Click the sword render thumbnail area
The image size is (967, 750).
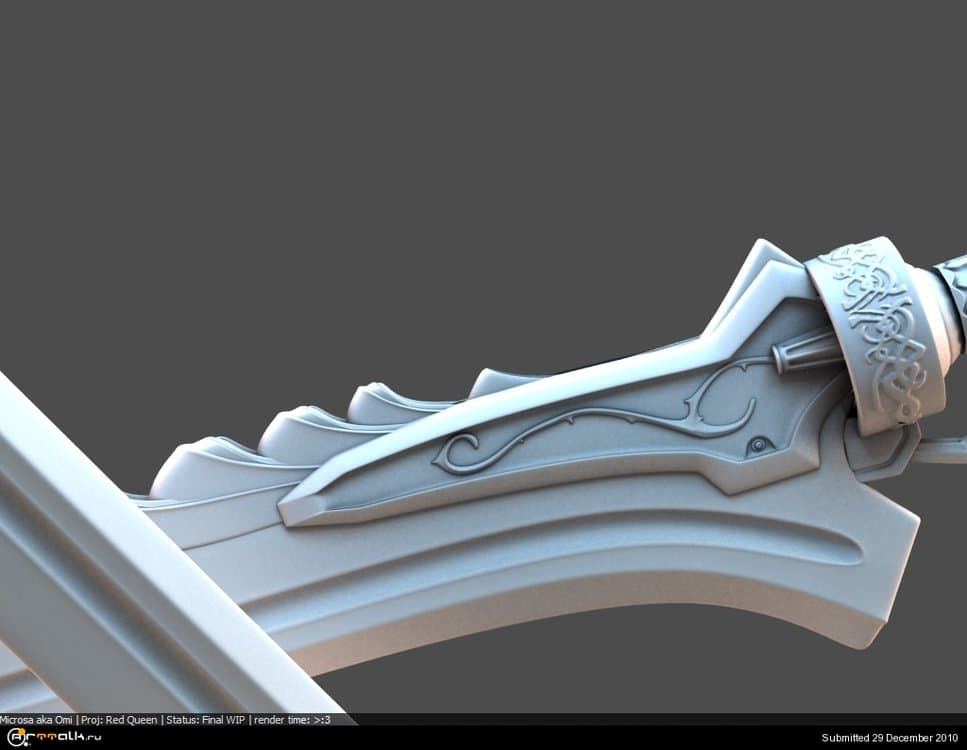[550, 450]
